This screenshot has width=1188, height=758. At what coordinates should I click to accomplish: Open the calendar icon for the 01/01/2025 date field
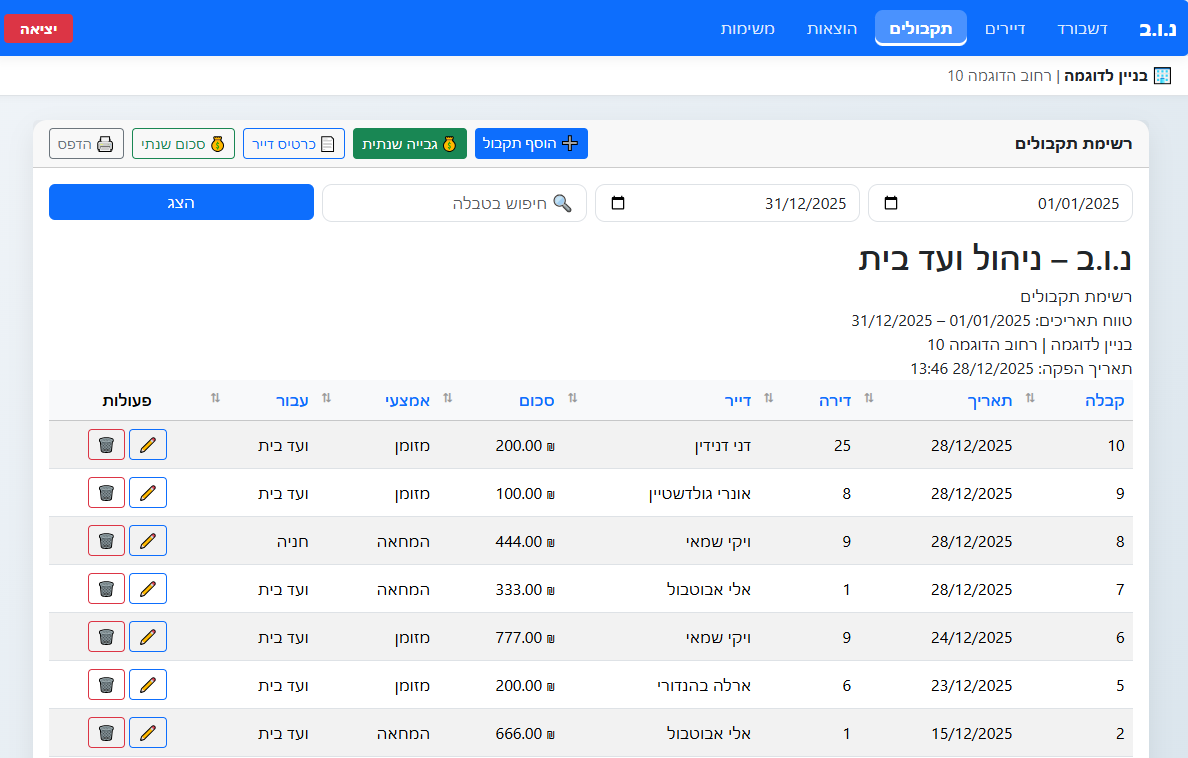pos(891,202)
